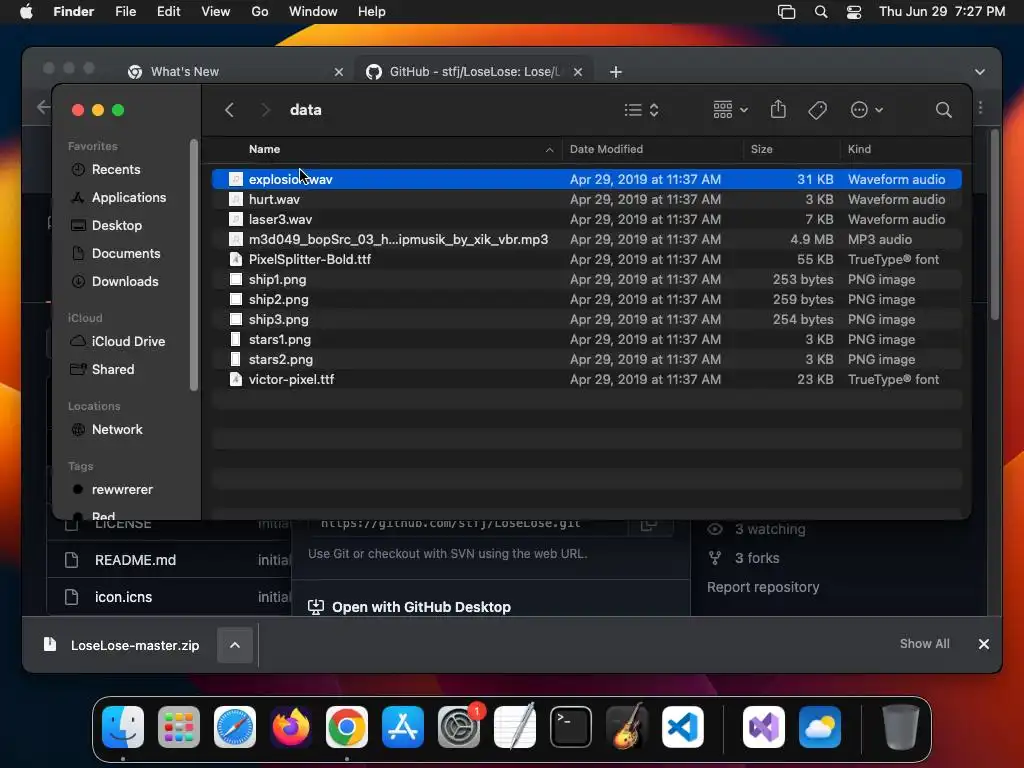Click Open with GitHub Desktop
The width and height of the screenshot is (1024, 768).
[x=421, y=607]
